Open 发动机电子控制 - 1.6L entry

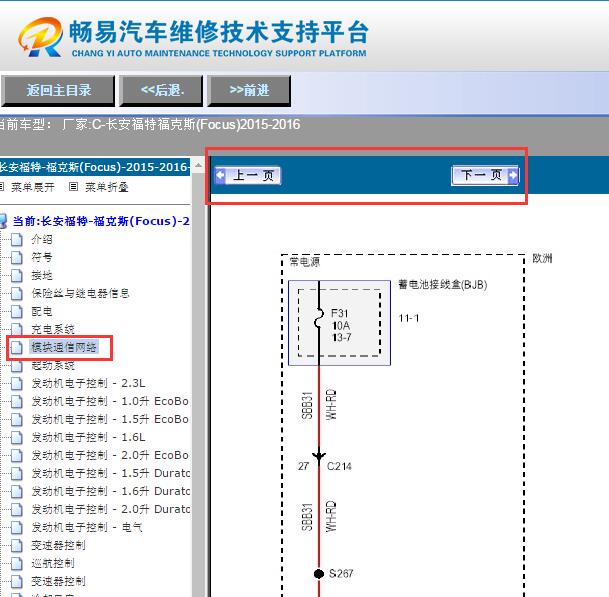pyautogui.click(x=89, y=437)
